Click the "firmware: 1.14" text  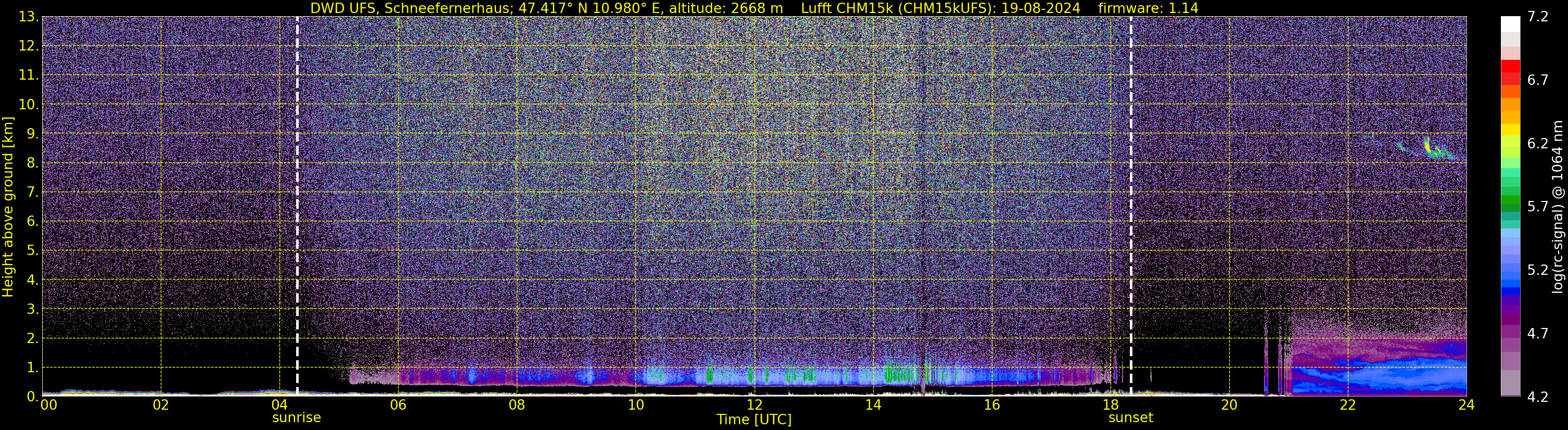(x=1148, y=8)
